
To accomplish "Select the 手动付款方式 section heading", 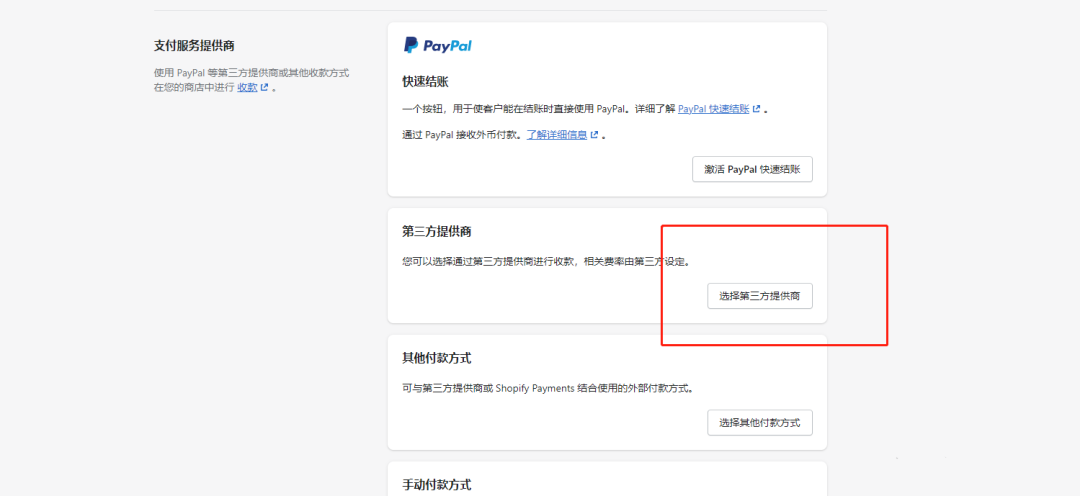I will click(436, 485).
